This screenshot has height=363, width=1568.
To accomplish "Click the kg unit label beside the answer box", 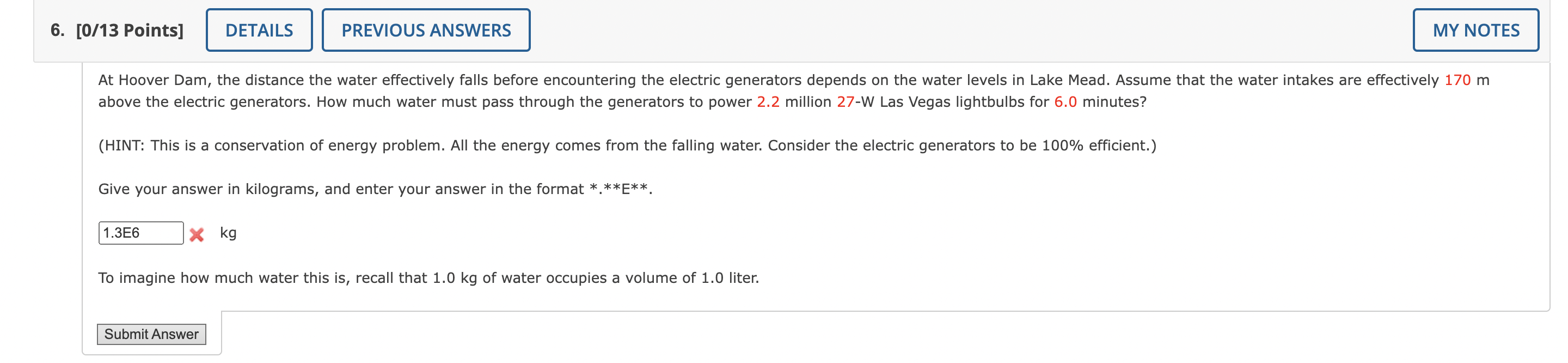I will [x=228, y=233].
